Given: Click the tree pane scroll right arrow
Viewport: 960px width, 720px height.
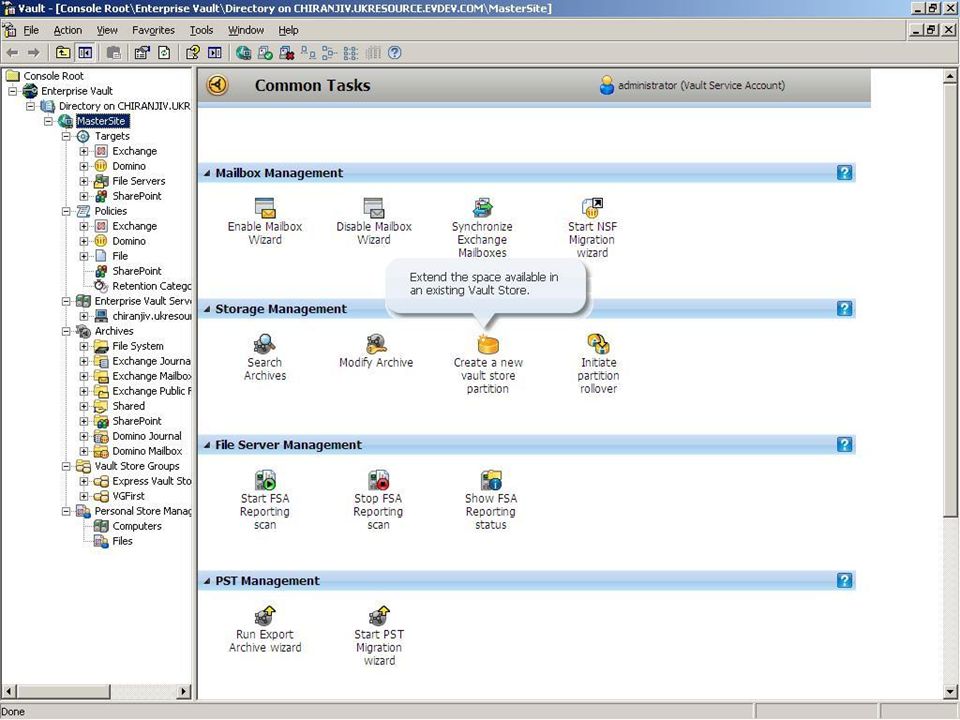Looking at the screenshot, I should point(184,691).
